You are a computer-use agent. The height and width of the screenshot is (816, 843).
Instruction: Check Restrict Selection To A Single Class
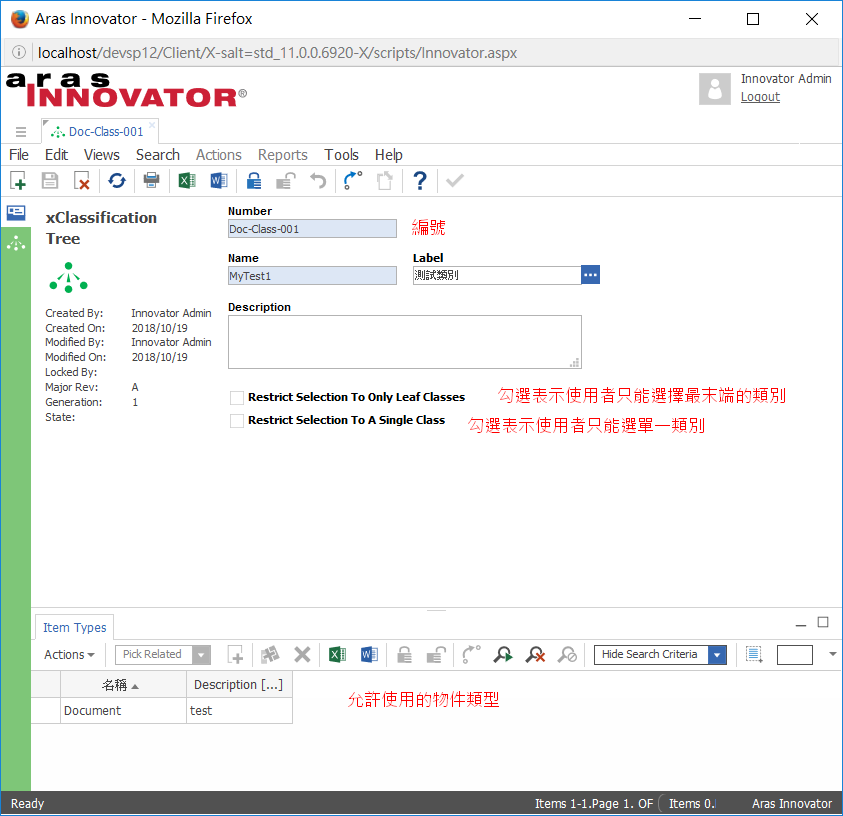click(237, 421)
